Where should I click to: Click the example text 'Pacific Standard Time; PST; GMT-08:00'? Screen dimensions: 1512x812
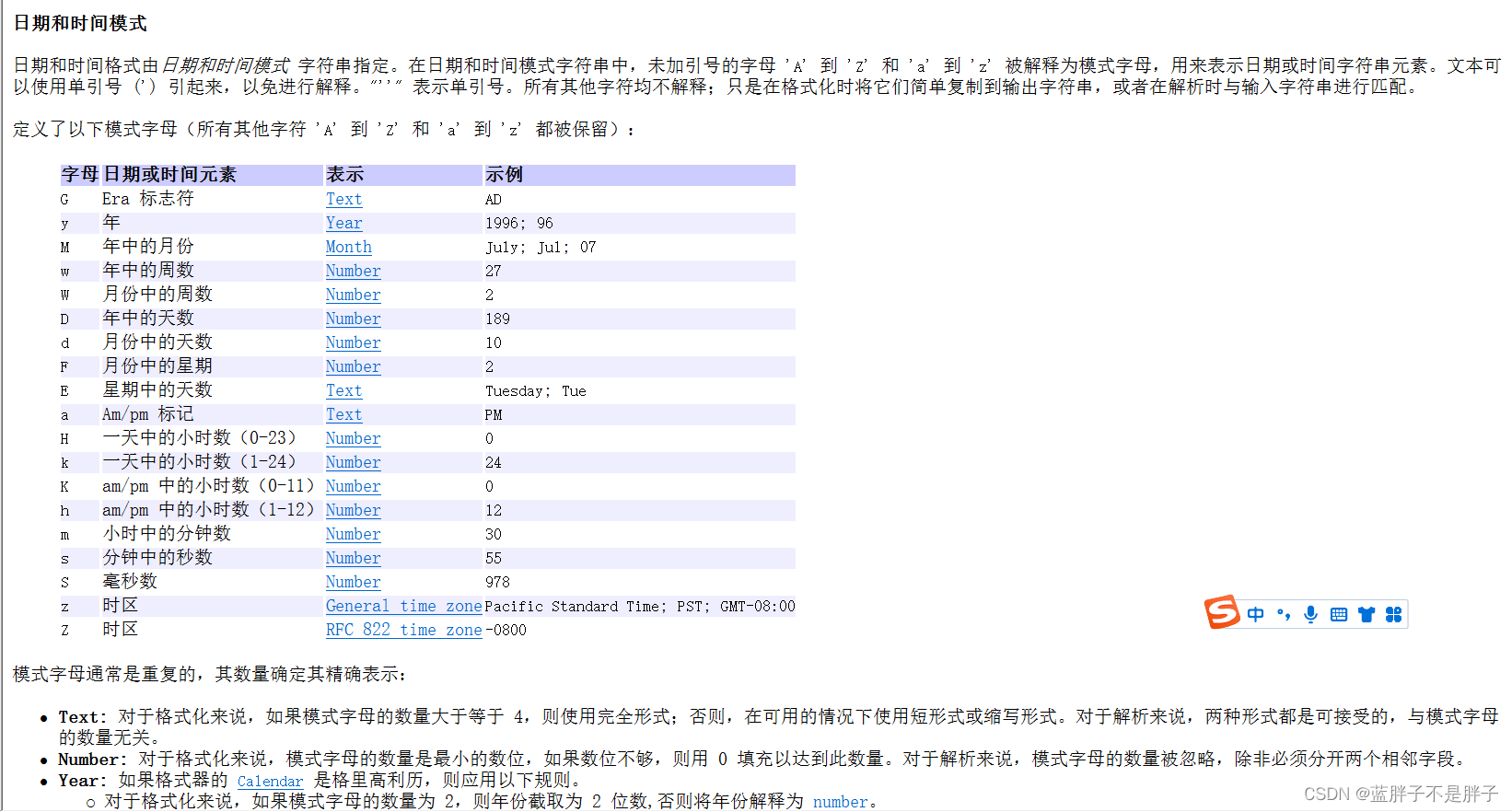(640, 606)
